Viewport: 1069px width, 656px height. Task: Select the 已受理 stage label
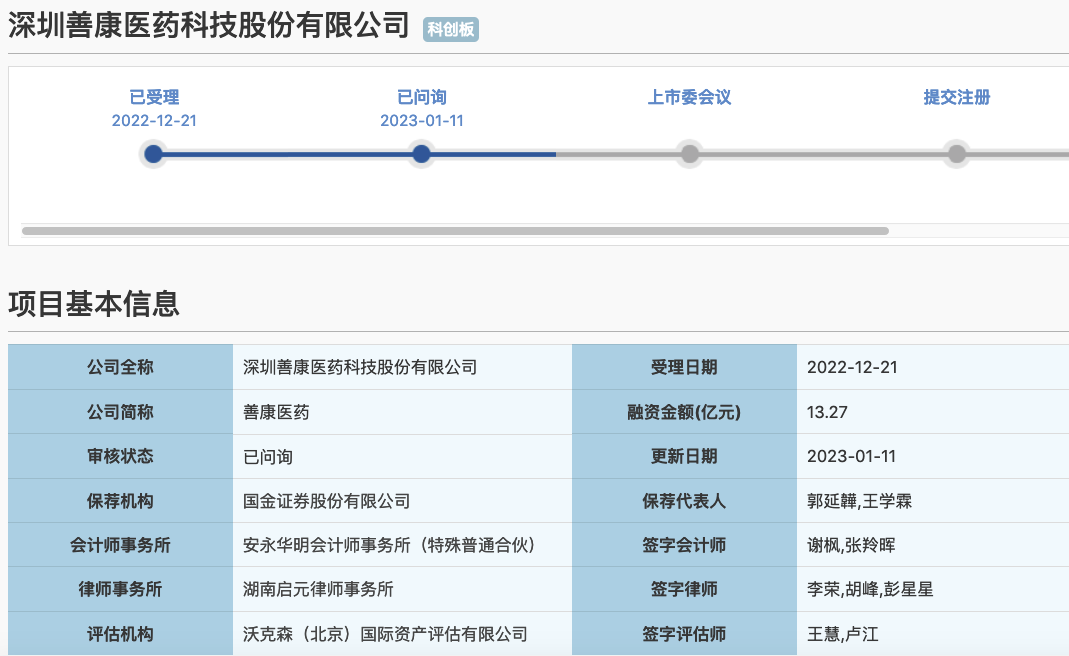(x=154, y=97)
